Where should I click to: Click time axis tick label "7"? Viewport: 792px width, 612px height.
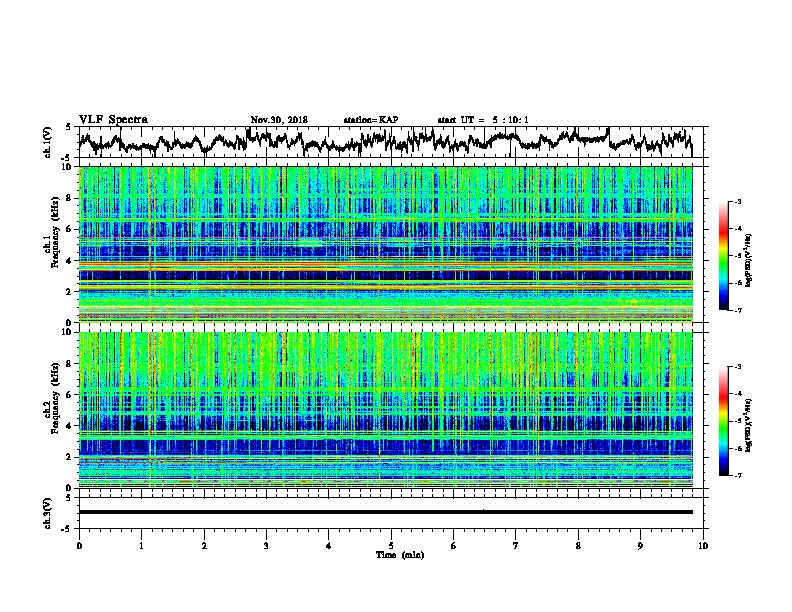[516, 546]
